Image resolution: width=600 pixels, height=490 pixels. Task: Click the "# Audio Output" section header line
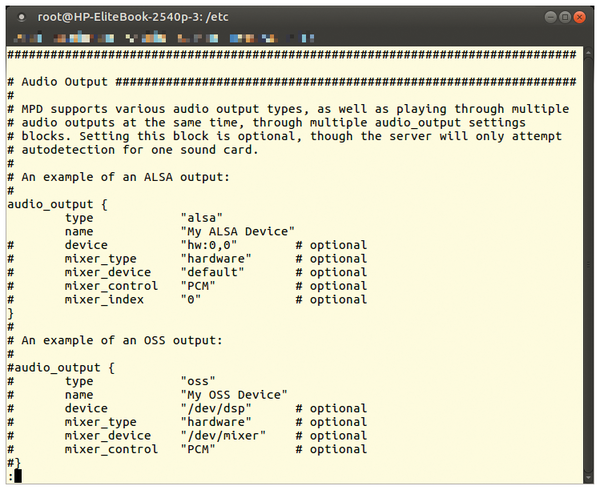292,81
